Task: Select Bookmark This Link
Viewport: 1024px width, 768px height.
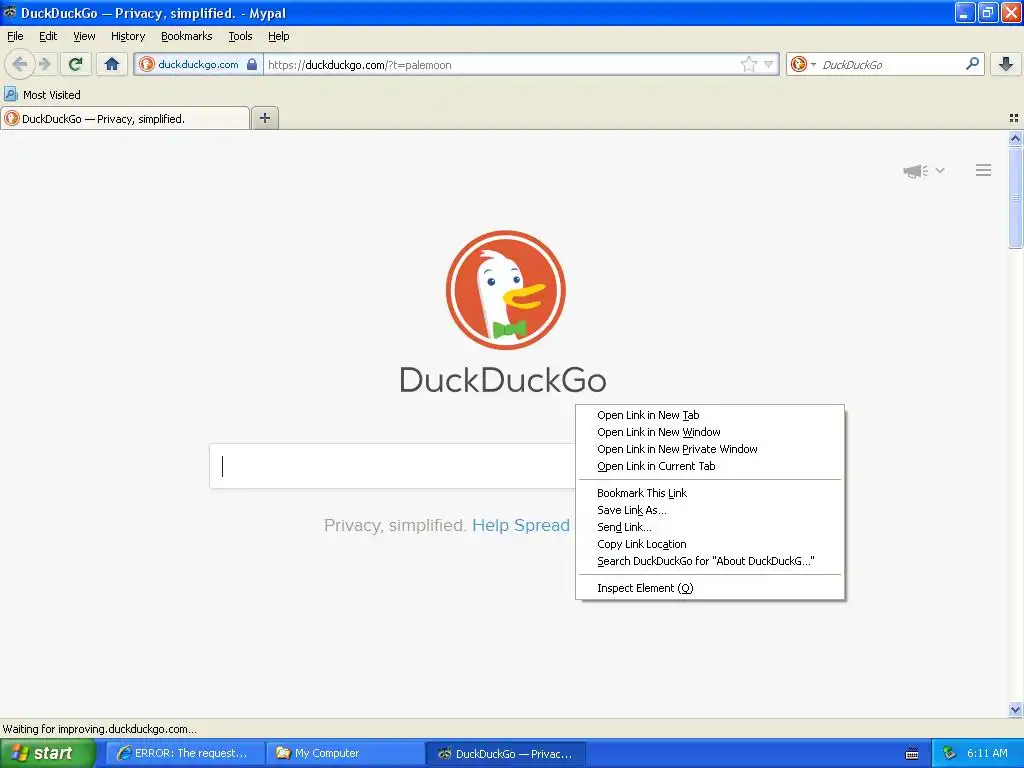Action: tap(710, 493)
